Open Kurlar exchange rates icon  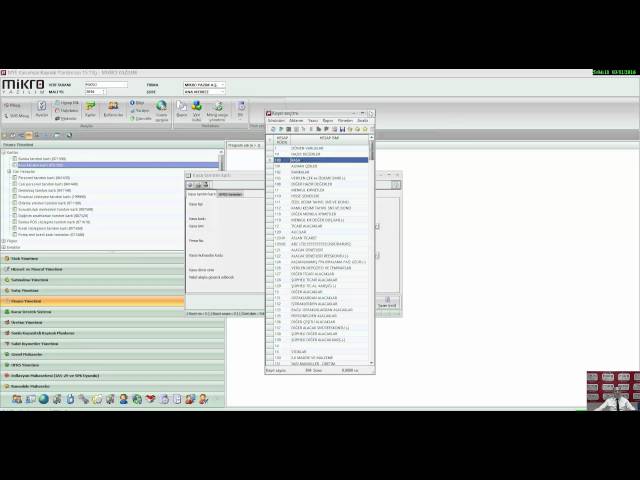point(90,109)
